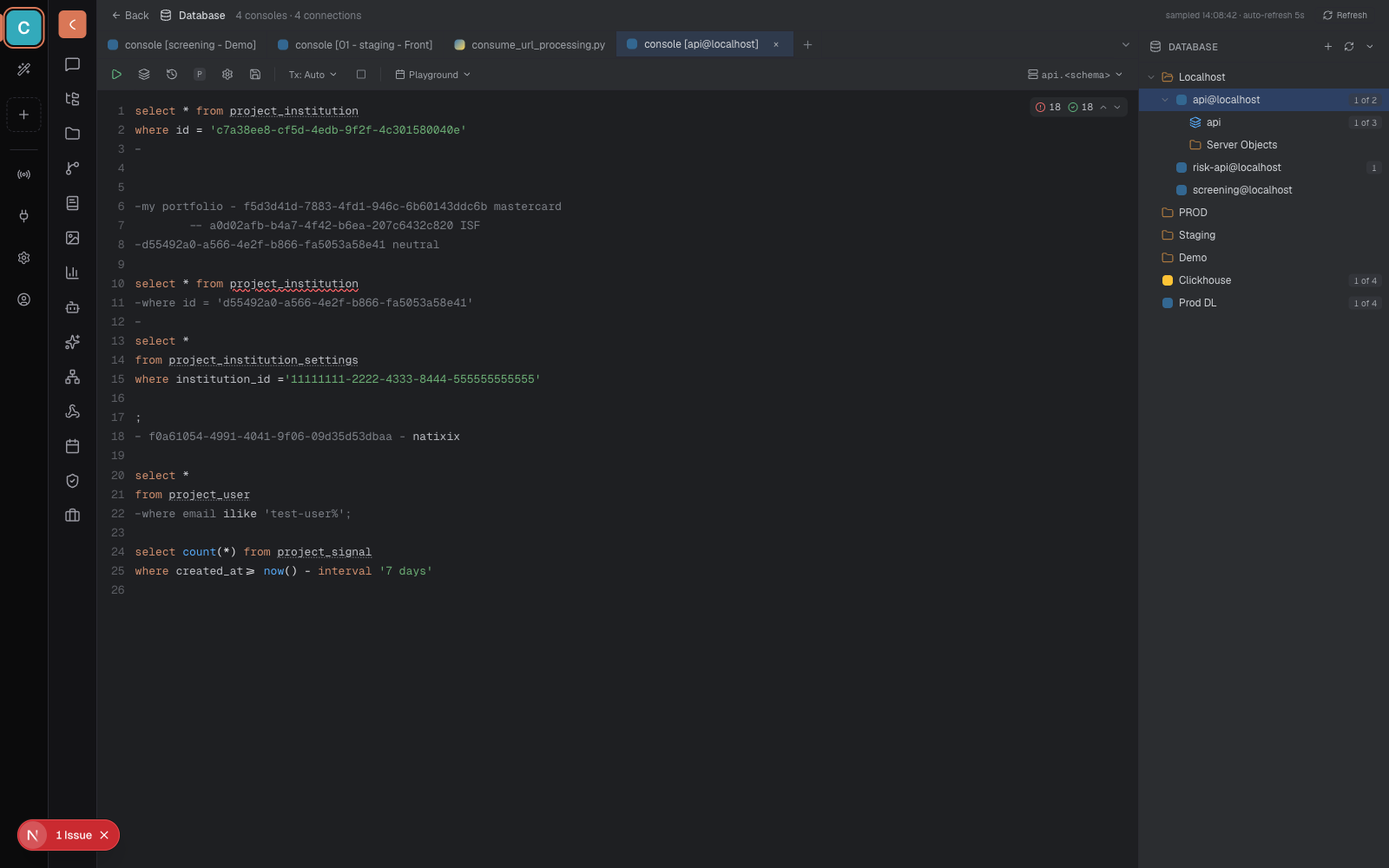Switch to console [screening - Demo] tab
Image resolution: width=1389 pixels, height=868 pixels.
(x=182, y=44)
